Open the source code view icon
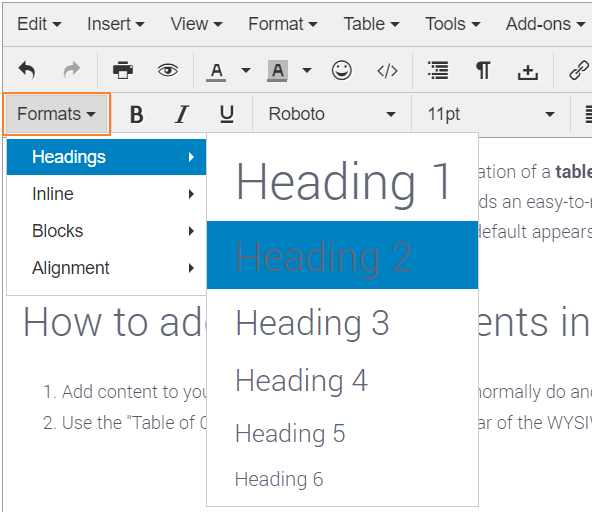The image size is (592, 512). [387, 71]
